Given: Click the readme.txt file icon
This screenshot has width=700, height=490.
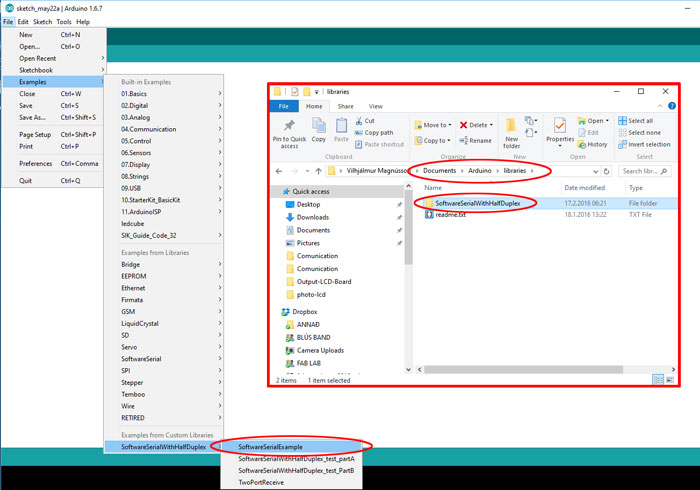Looking at the screenshot, I should (x=429, y=215).
